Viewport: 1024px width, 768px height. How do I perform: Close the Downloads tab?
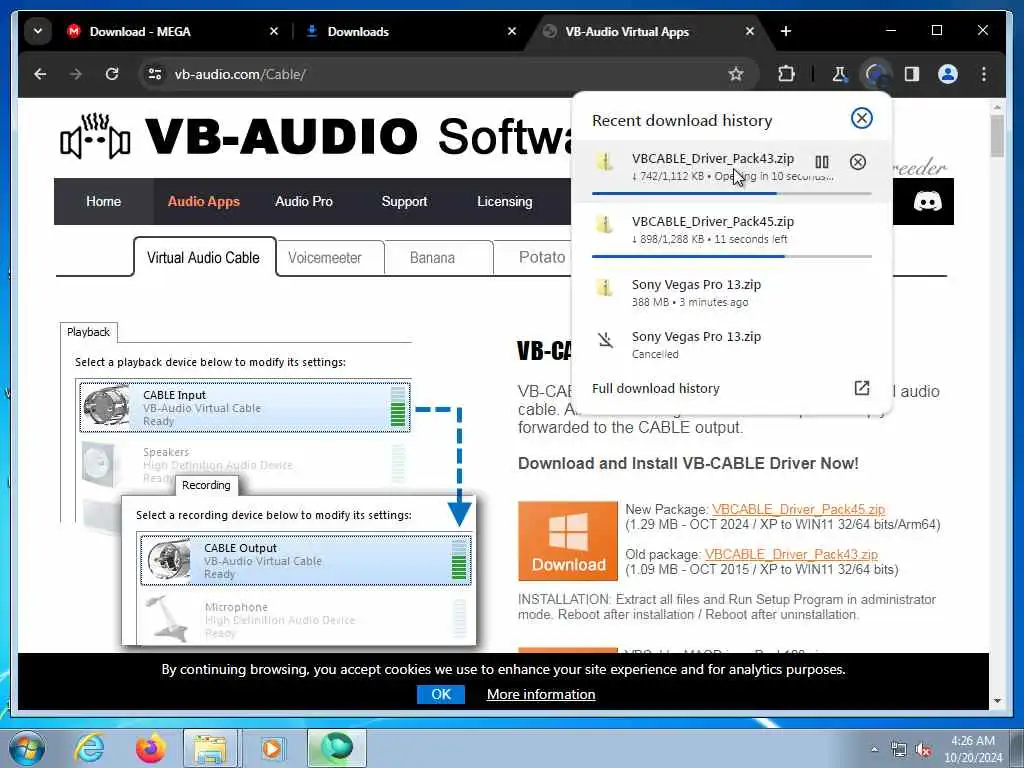512,31
